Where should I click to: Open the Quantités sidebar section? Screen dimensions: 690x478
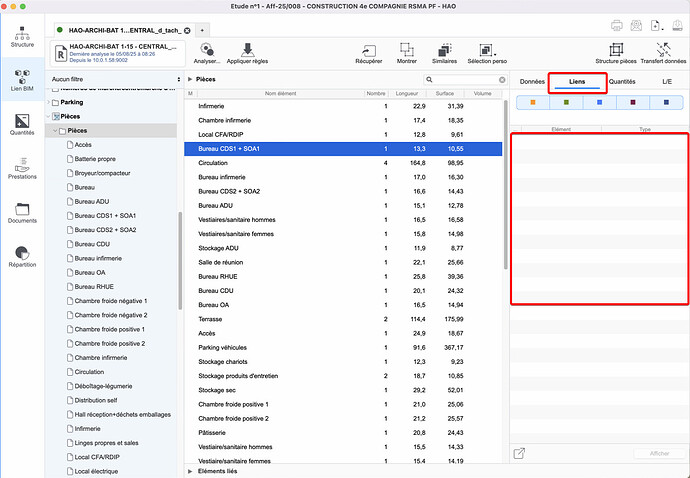point(22,125)
